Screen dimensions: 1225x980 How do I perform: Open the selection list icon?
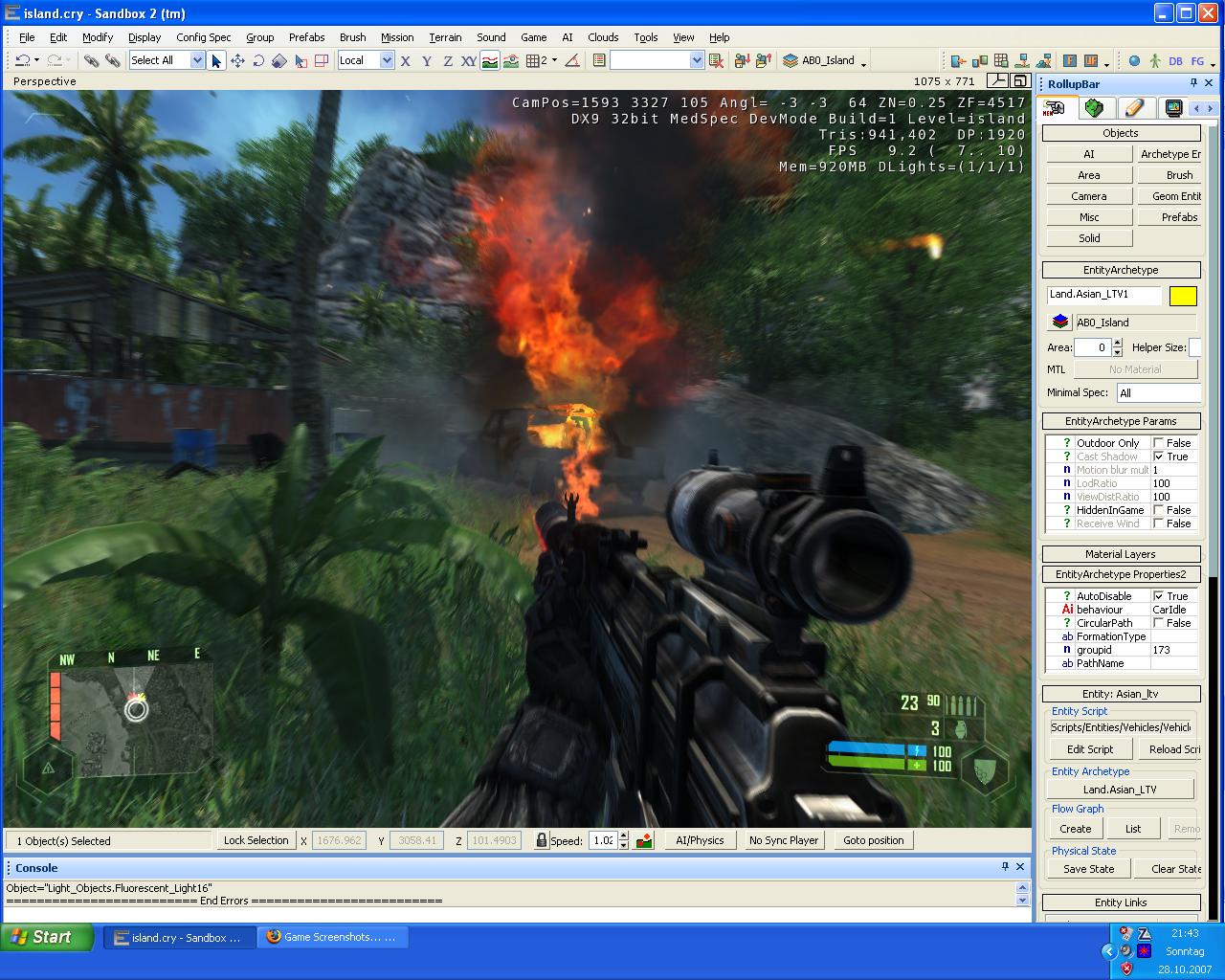599,60
